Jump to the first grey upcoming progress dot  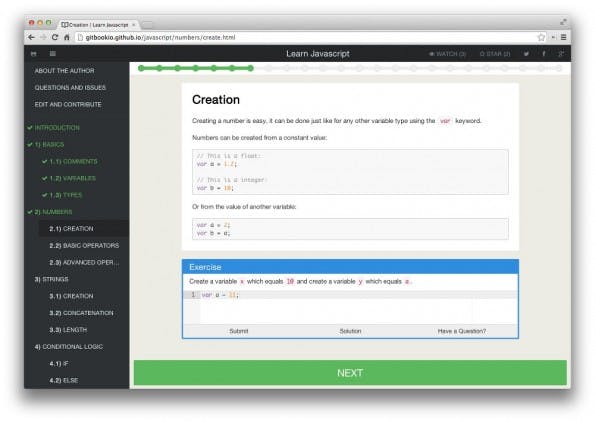(x=269, y=68)
